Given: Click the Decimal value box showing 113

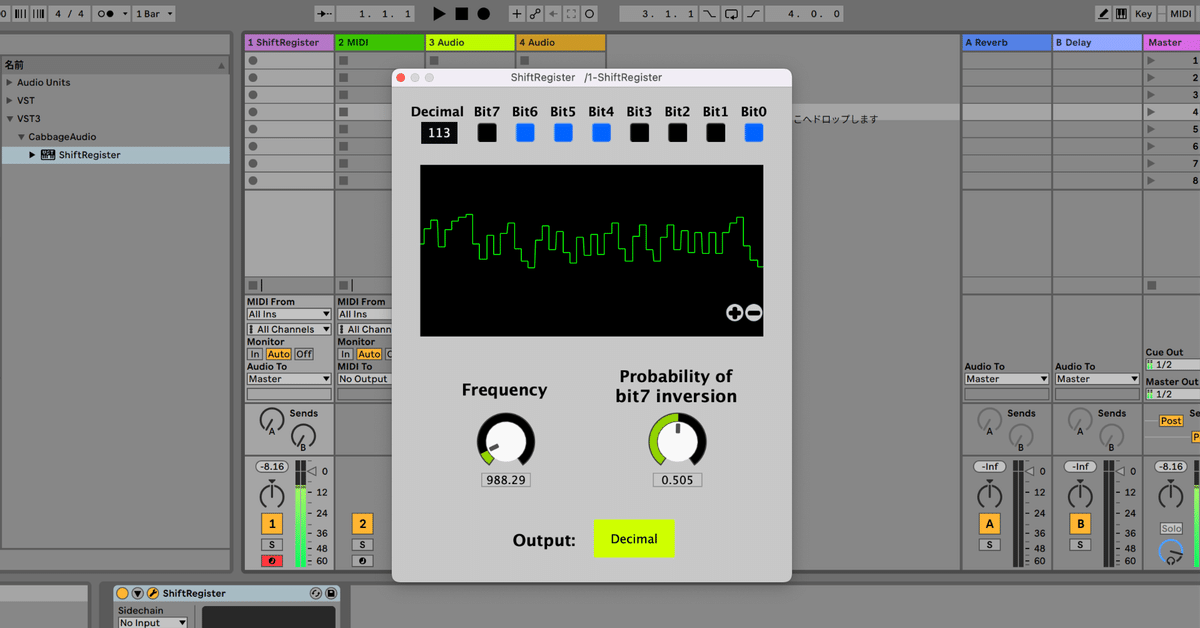Looking at the screenshot, I should pyautogui.click(x=439, y=132).
